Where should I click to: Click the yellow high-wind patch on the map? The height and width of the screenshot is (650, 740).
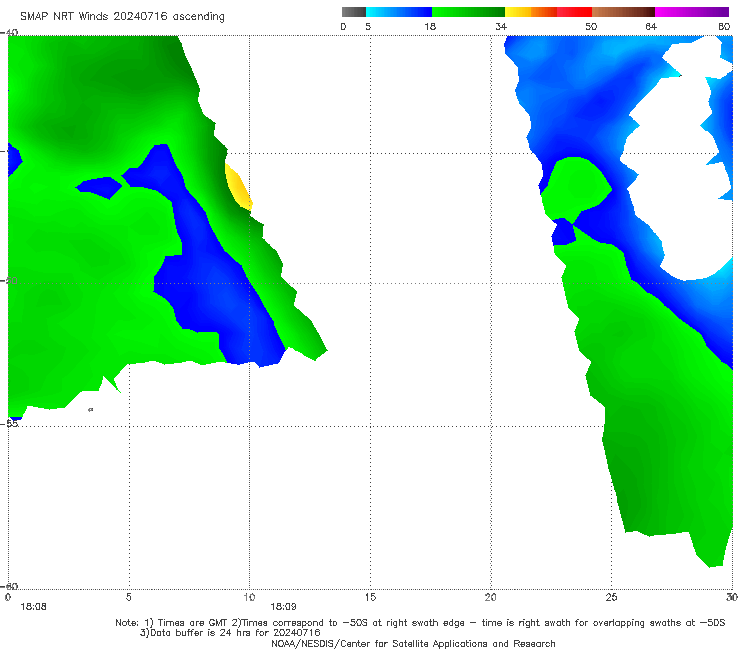tap(238, 186)
